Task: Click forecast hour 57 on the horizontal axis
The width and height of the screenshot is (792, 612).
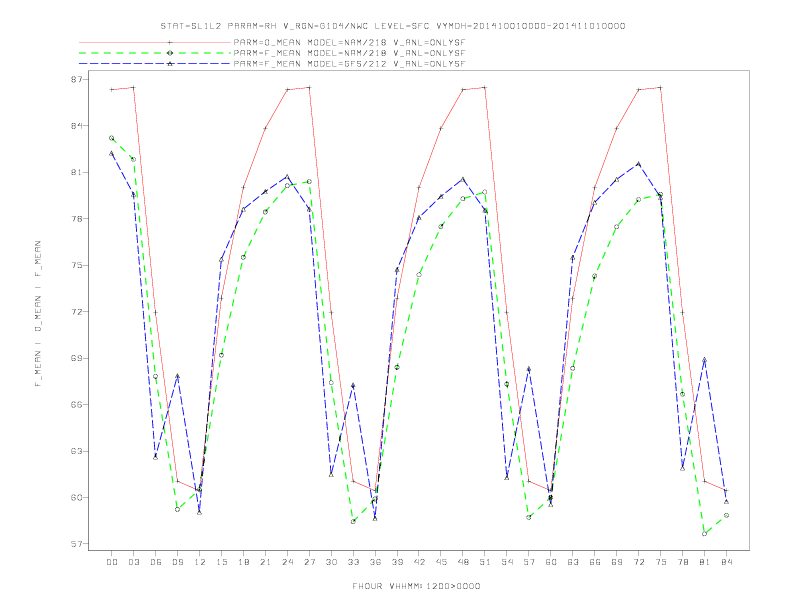Action: pos(529,562)
